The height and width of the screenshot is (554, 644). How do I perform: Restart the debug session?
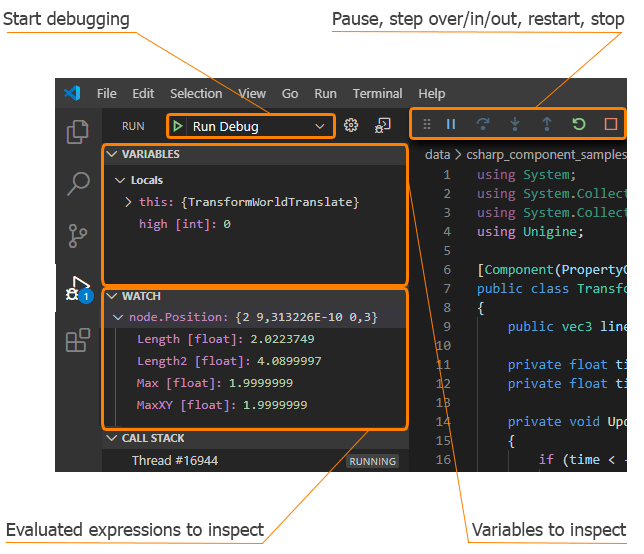(x=578, y=125)
